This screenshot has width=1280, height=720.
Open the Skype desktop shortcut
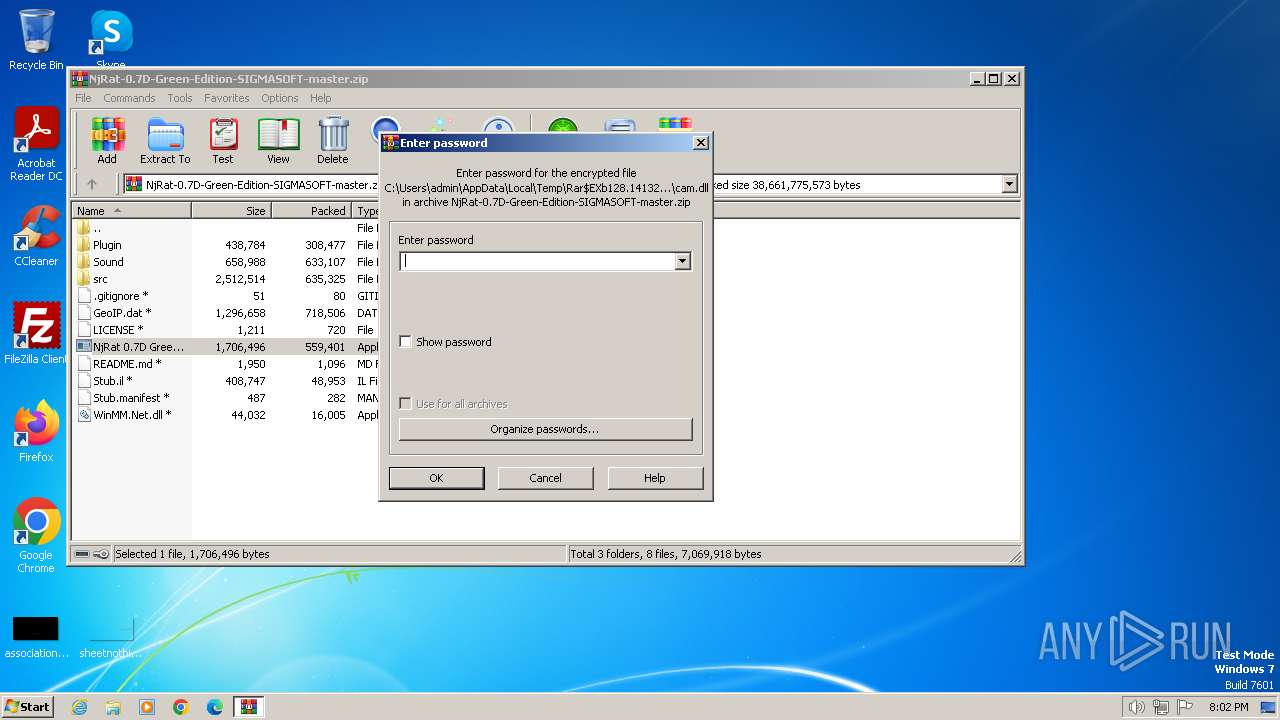[x=111, y=40]
